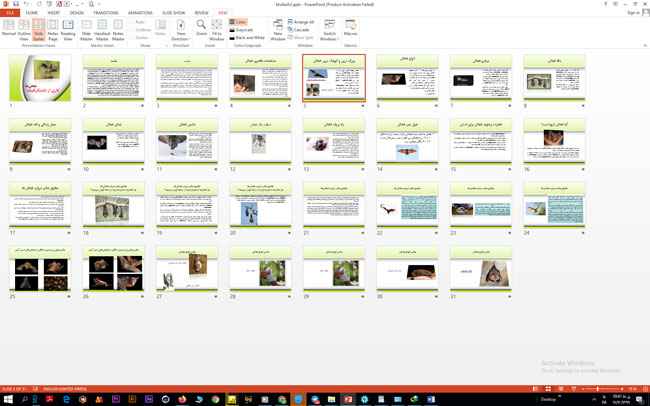The height and width of the screenshot is (406, 650).
Task: Click the Zoom magnifier icon
Action: tap(201, 27)
